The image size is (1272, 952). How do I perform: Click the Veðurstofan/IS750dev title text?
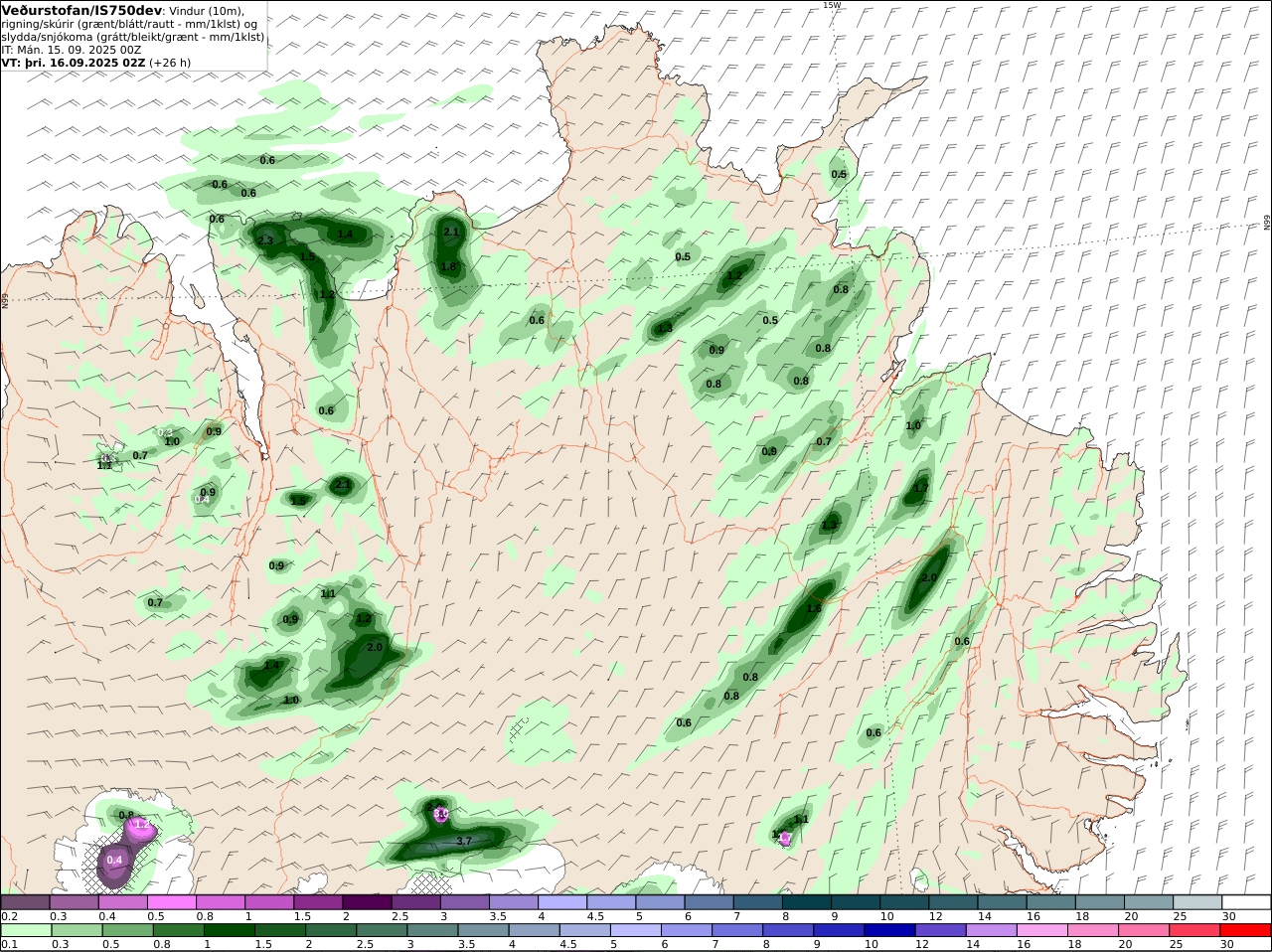81,10
